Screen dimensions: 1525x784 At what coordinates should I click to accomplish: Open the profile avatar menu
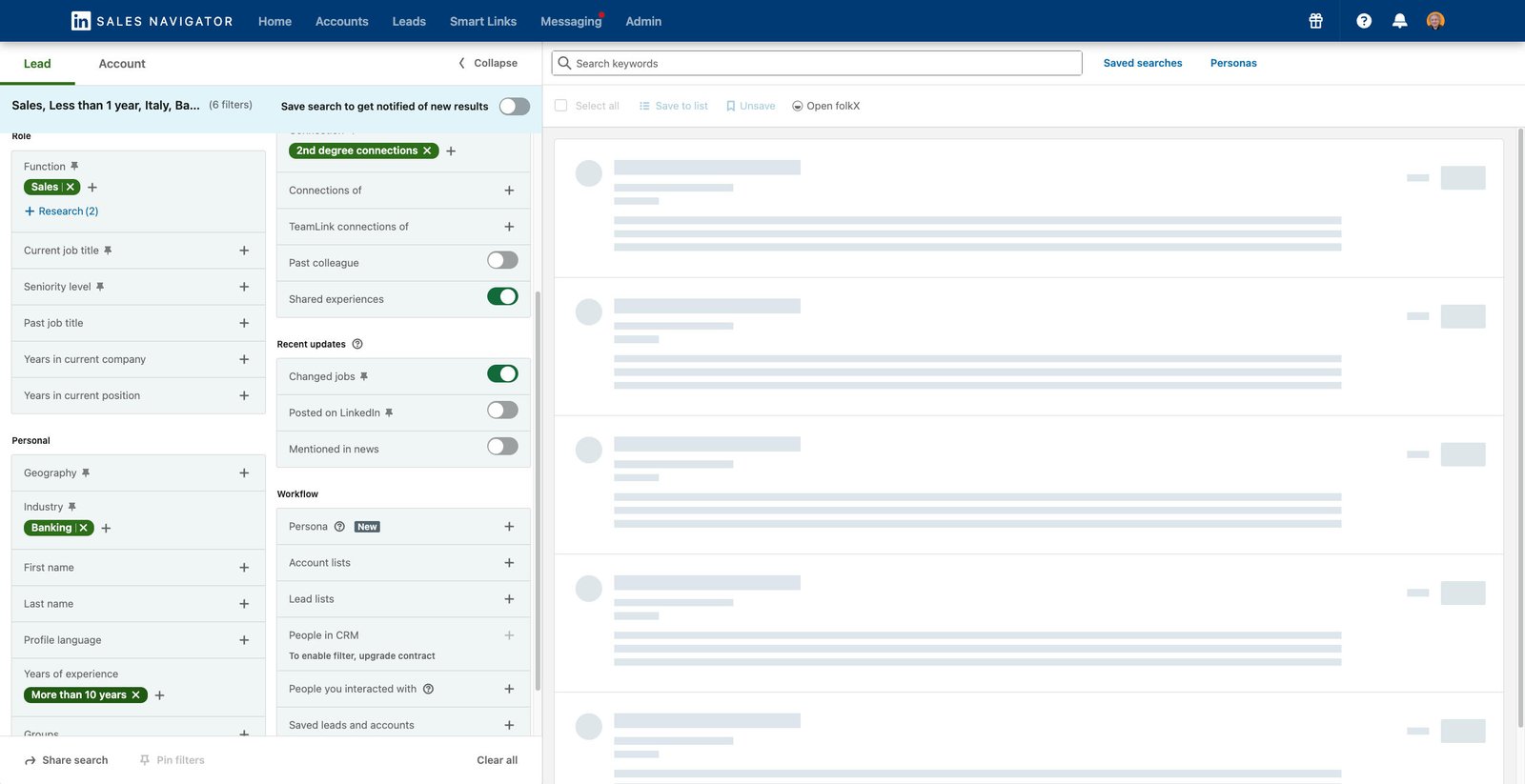[x=1435, y=21]
